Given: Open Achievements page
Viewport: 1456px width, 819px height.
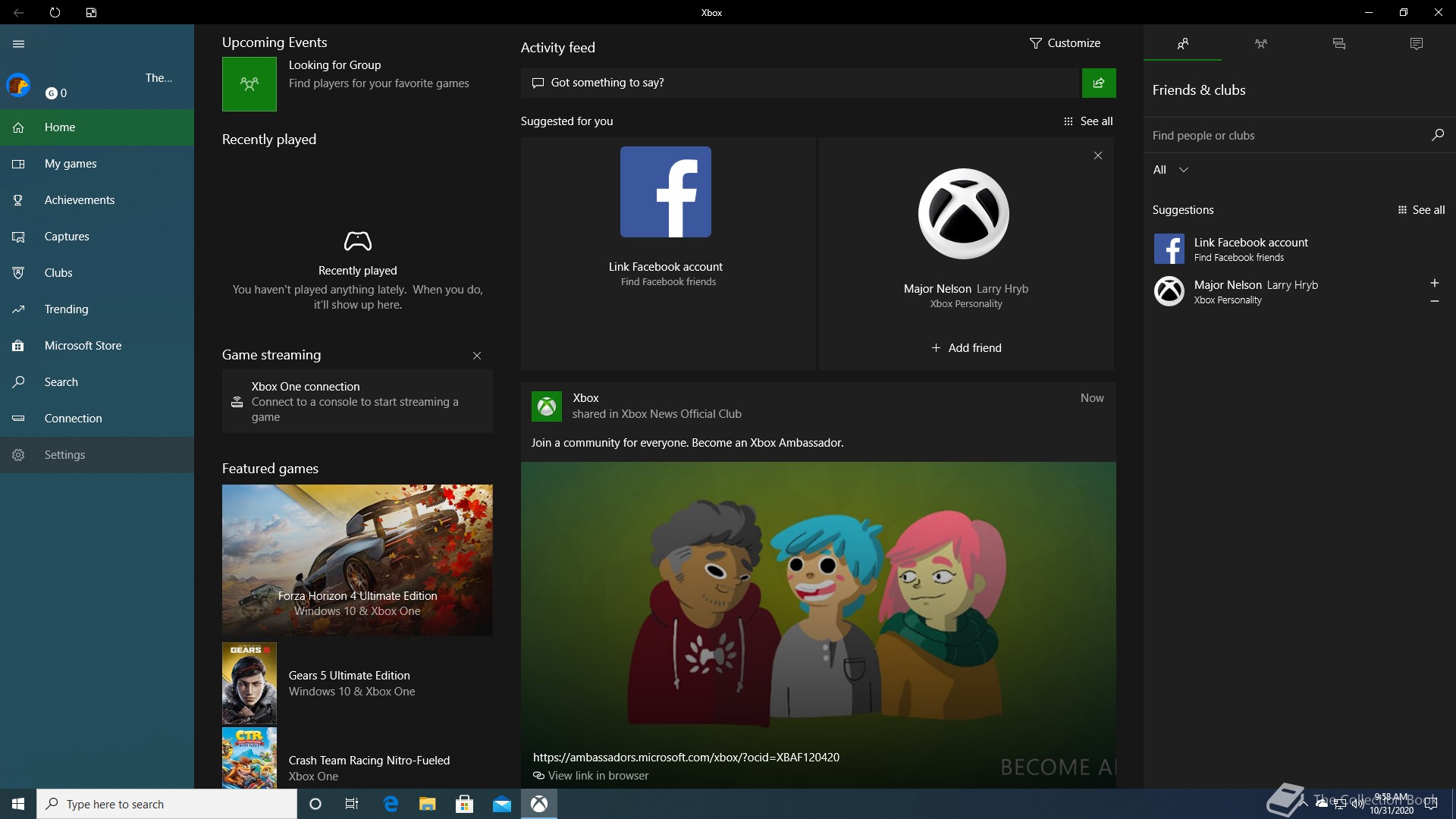Looking at the screenshot, I should (x=97, y=200).
